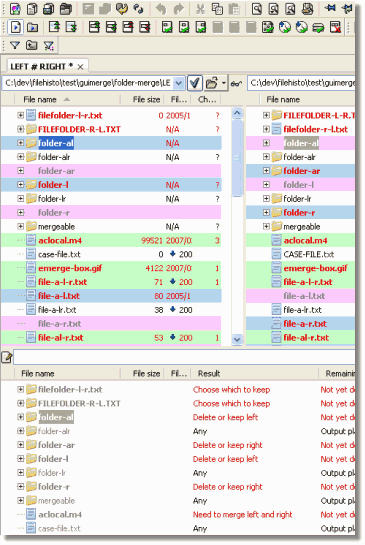Screen dimensions: 365x545
Task: Click the Ch... column header
Action: tap(208, 100)
